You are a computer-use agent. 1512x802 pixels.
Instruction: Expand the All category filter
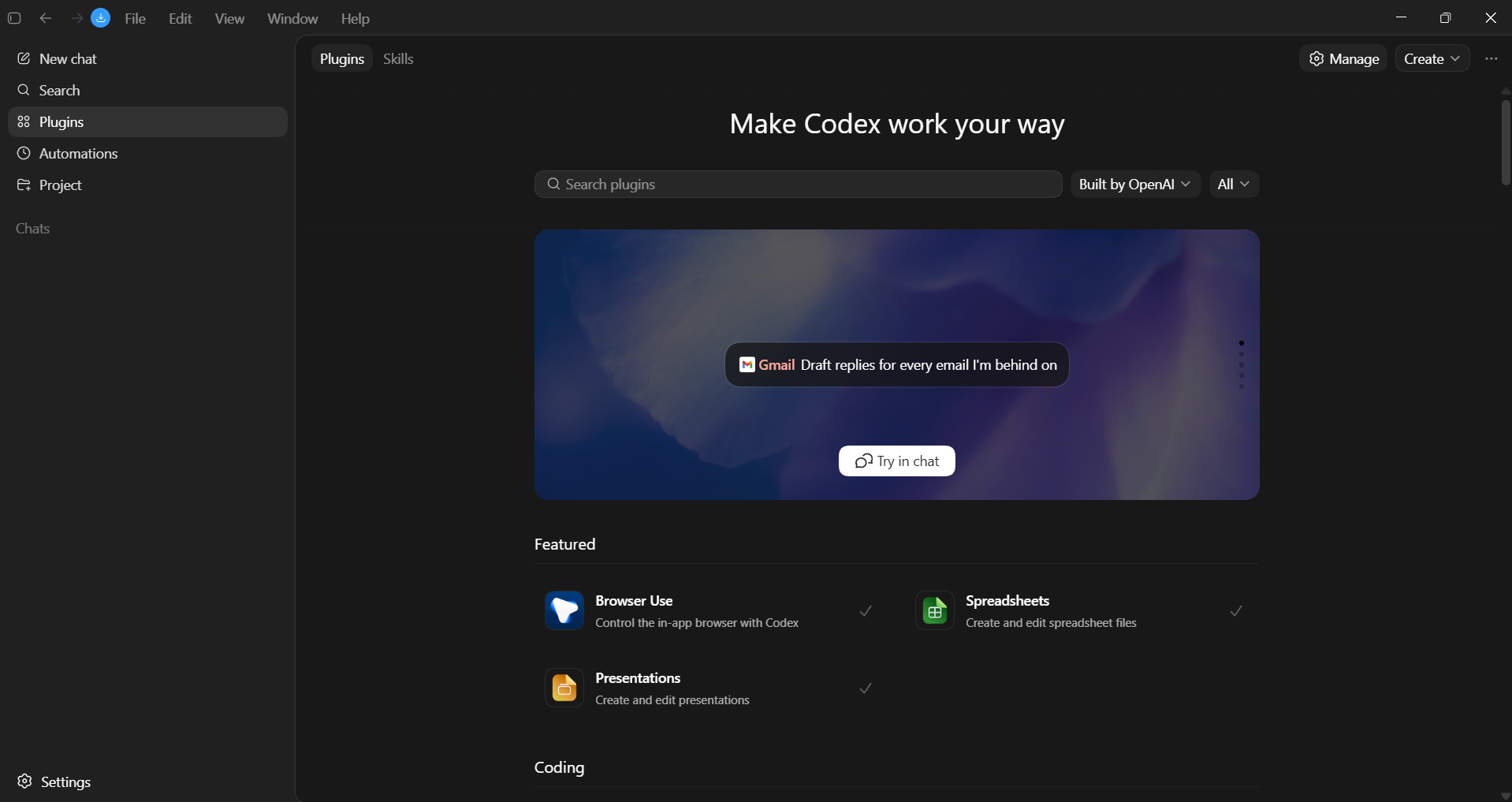[x=1234, y=184]
